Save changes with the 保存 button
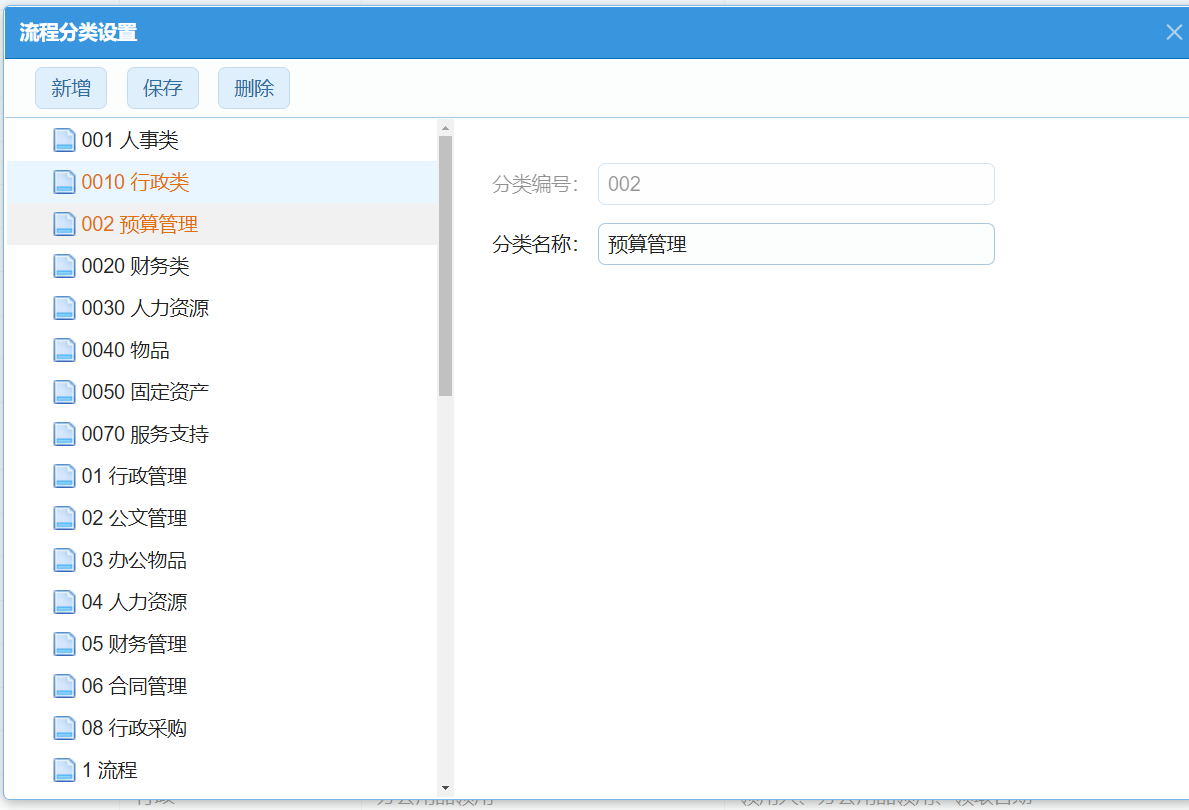 click(x=162, y=88)
